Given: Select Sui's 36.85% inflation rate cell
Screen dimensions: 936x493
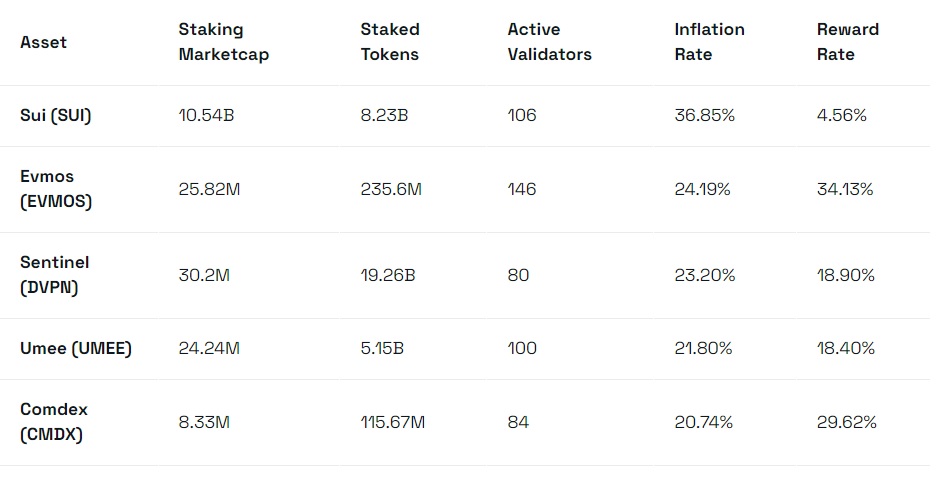Looking at the screenshot, I should tap(704, 115).
